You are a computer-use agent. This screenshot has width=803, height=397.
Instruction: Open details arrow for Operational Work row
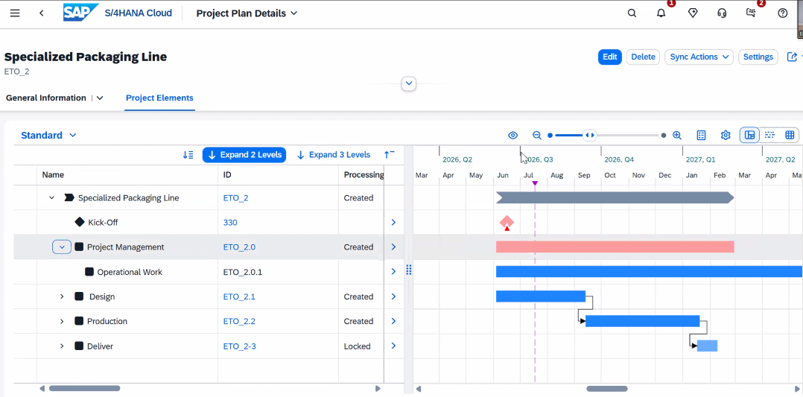[x=393, y=271]
